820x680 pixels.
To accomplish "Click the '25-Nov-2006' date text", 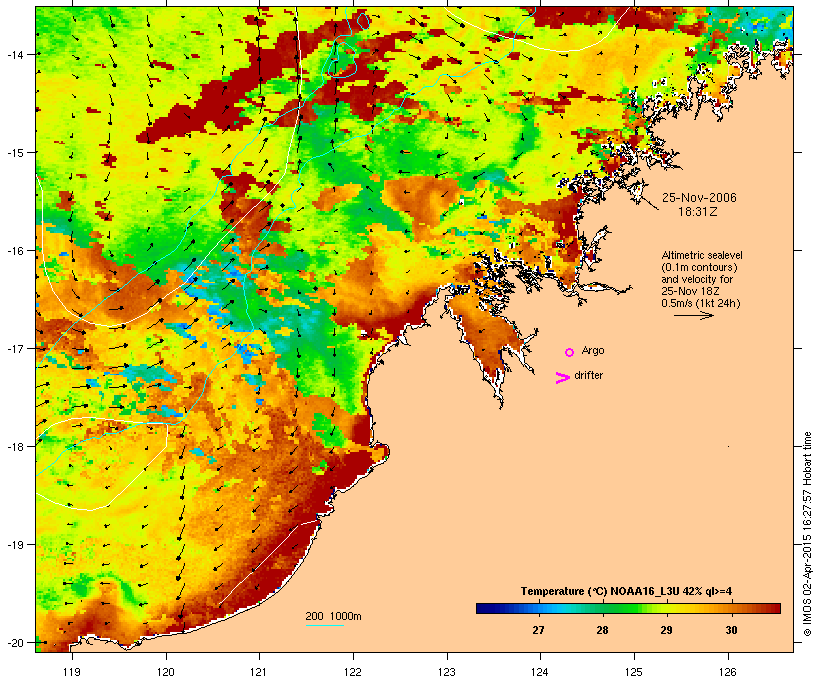I will click(x=699, y=198).
